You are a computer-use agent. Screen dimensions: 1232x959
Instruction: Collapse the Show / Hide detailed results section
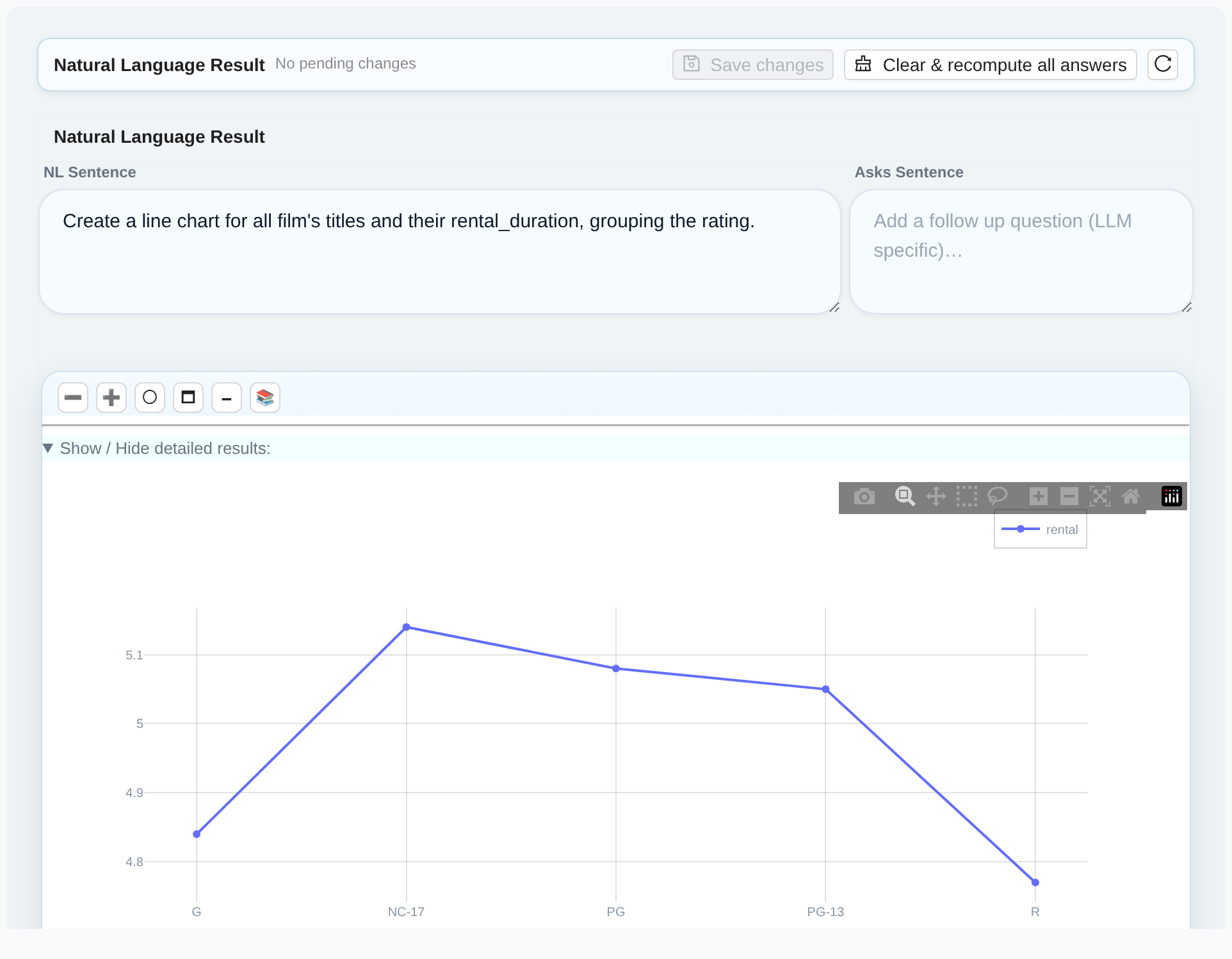tap(157, 448)
